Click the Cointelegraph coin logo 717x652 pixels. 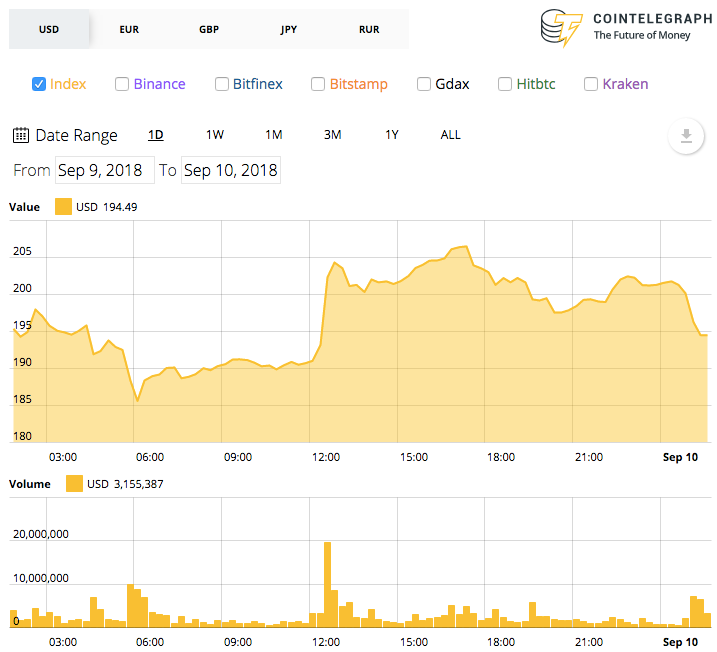point(561,27)
